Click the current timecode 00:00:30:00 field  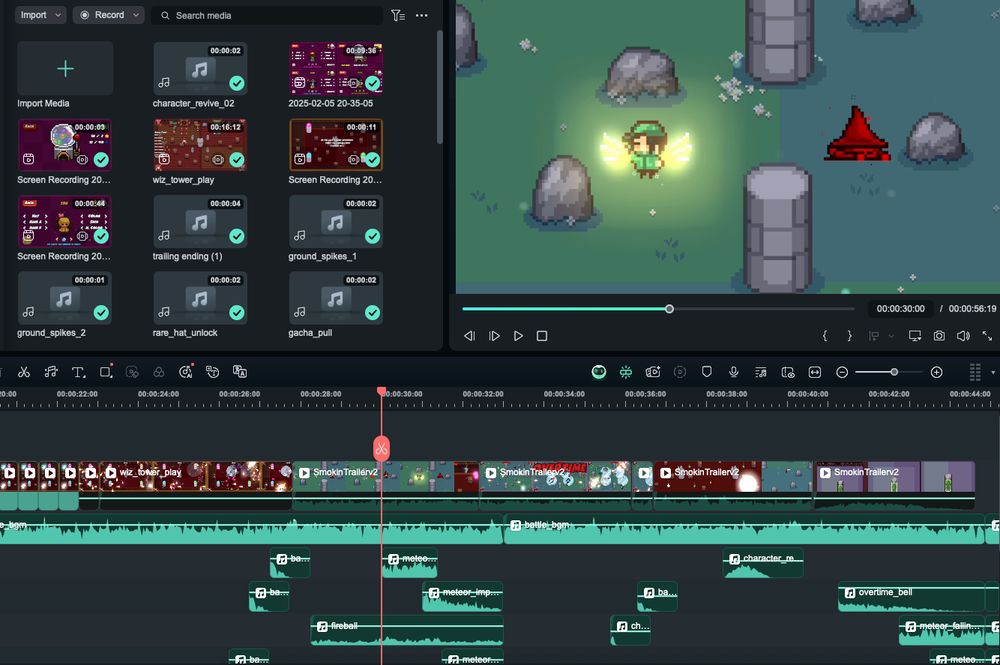900,309
